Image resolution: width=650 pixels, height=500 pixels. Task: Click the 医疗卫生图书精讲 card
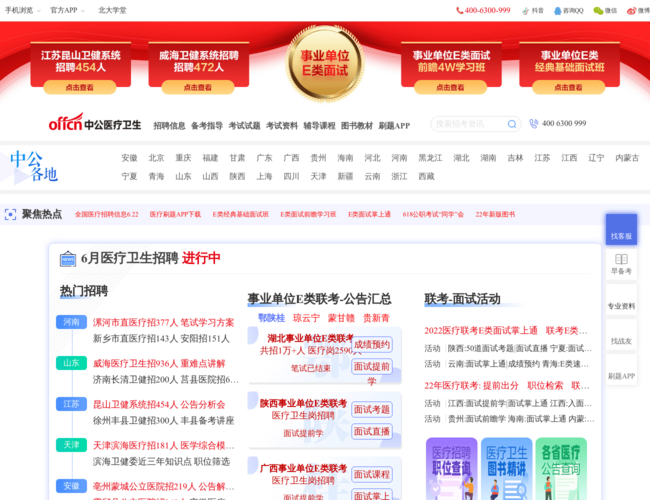(x=507, y=469)
